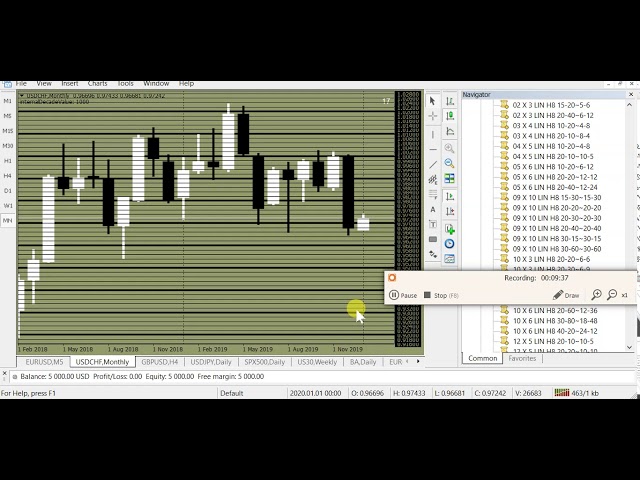This screenshot has width=640, height=480.
Task: Pause the screen recording
Action: pos(403,295)
